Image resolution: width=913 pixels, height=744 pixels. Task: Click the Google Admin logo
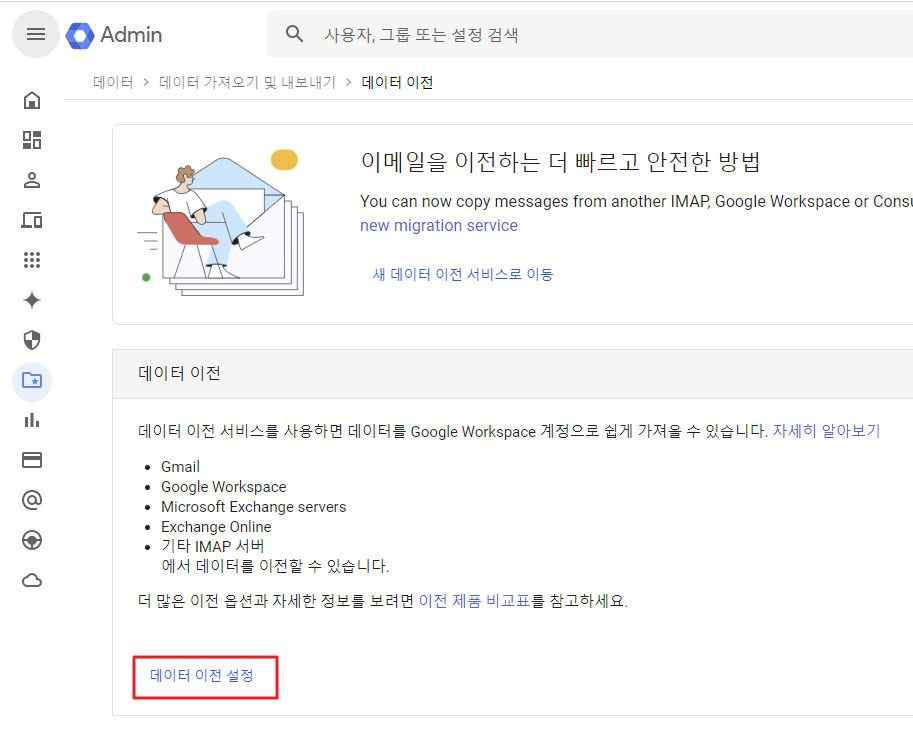(x=114, y=35)
